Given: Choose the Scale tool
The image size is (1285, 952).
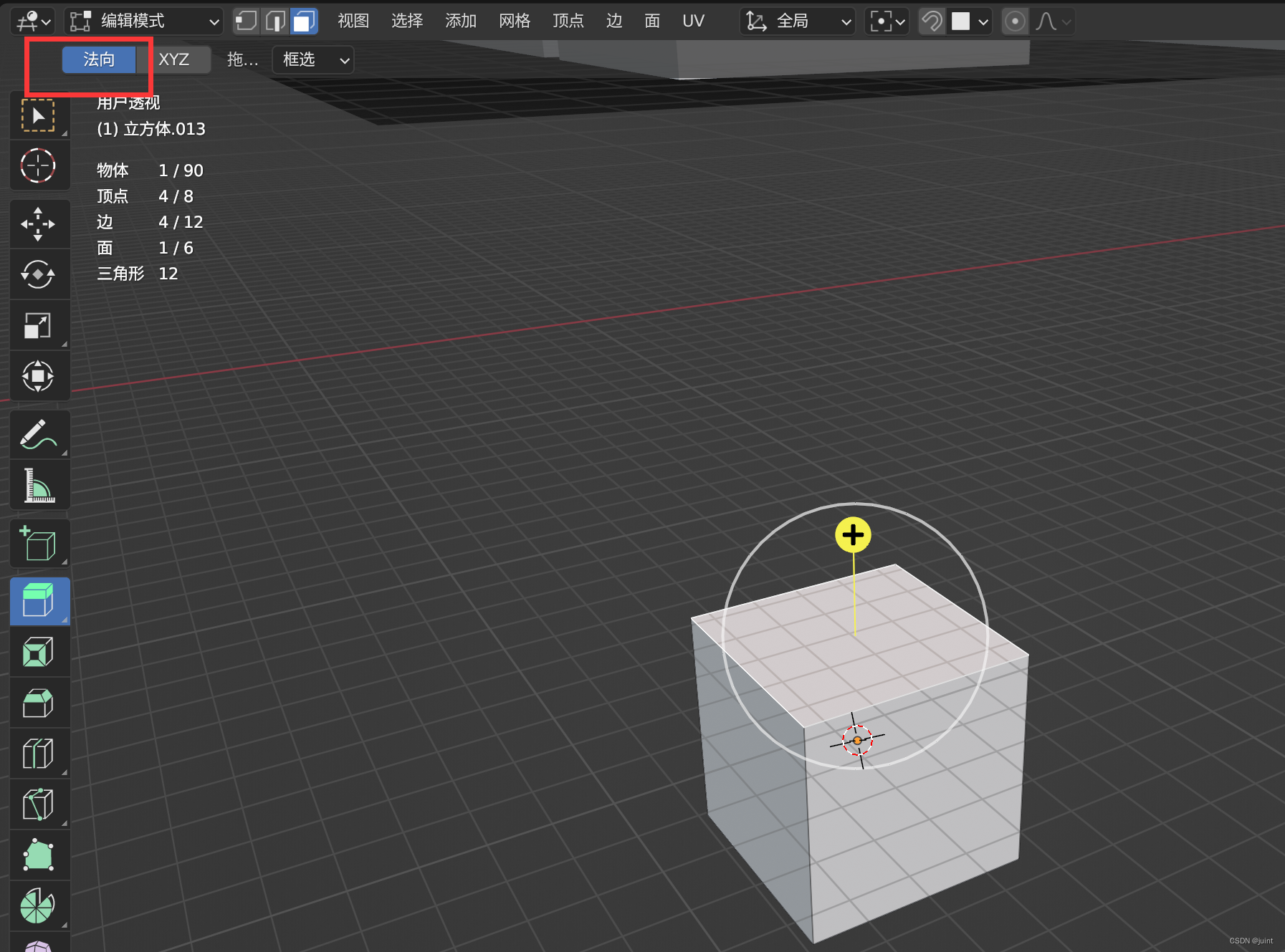Looking at the screenshot, I should point(39,326).
